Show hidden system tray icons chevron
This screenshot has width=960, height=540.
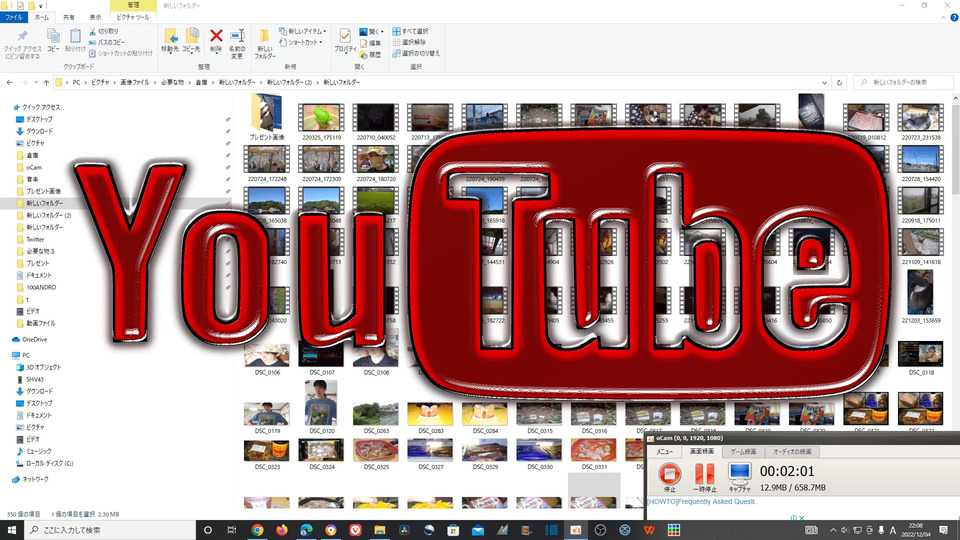click(x=833, y=530)
